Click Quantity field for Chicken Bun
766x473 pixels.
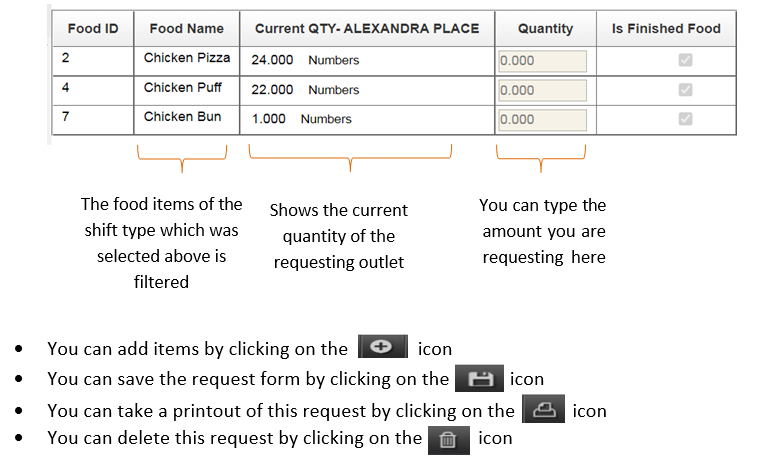pyautogui.click(x=542, y=119)
